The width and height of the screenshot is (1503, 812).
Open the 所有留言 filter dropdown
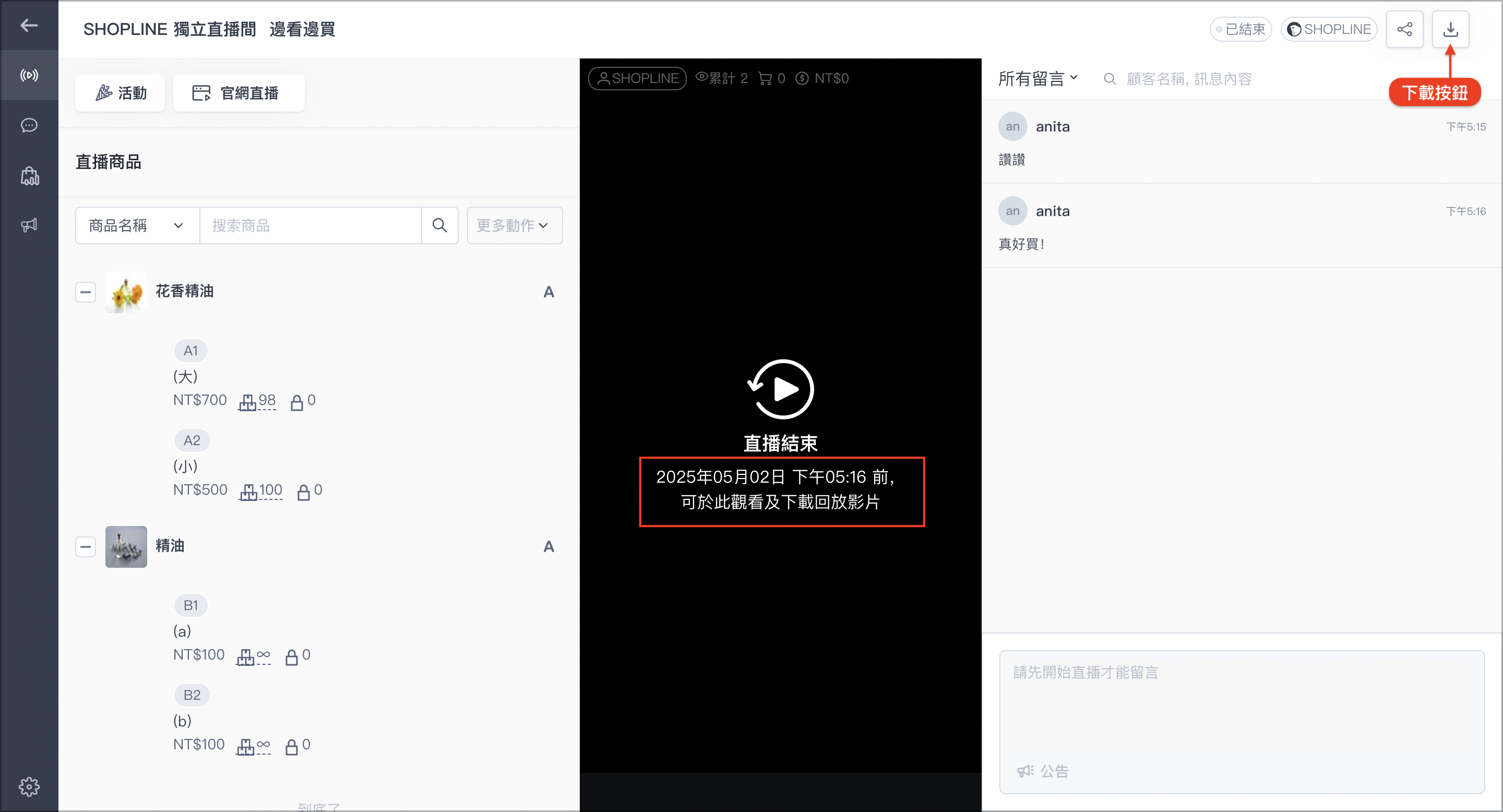click(1038, 78)
